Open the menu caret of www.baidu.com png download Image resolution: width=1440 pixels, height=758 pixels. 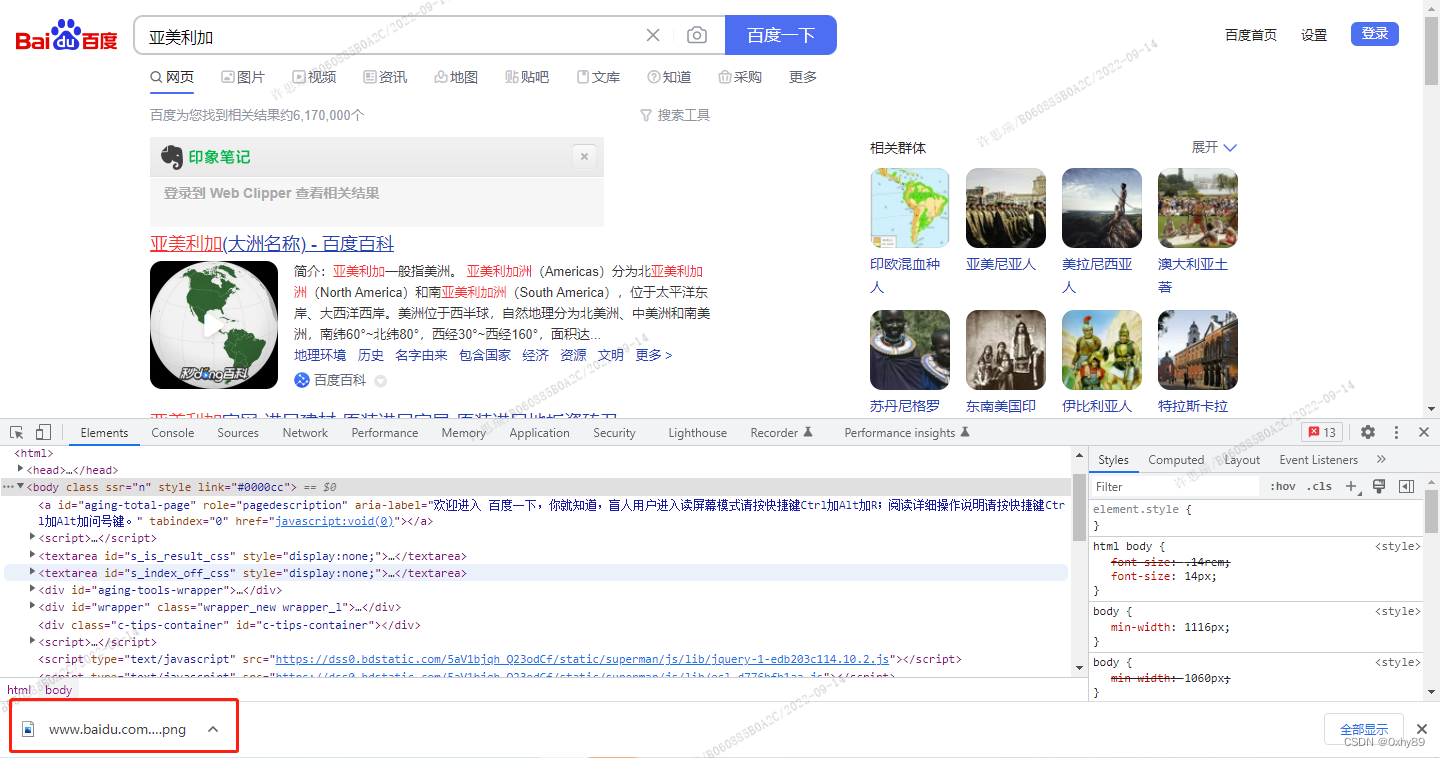[x=213, y=729]
